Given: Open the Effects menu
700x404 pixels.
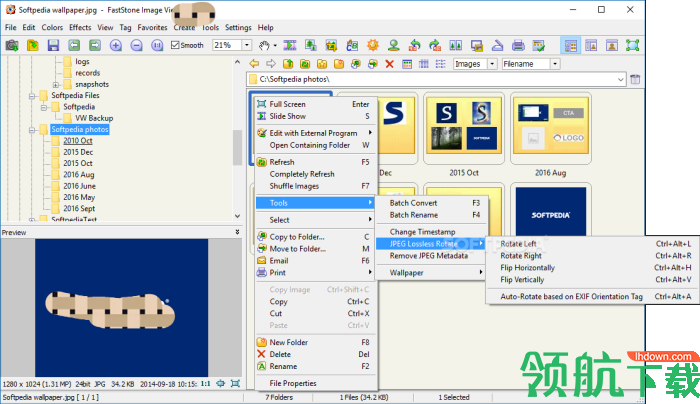Looking at the screenshot, I should coord(80,28).
